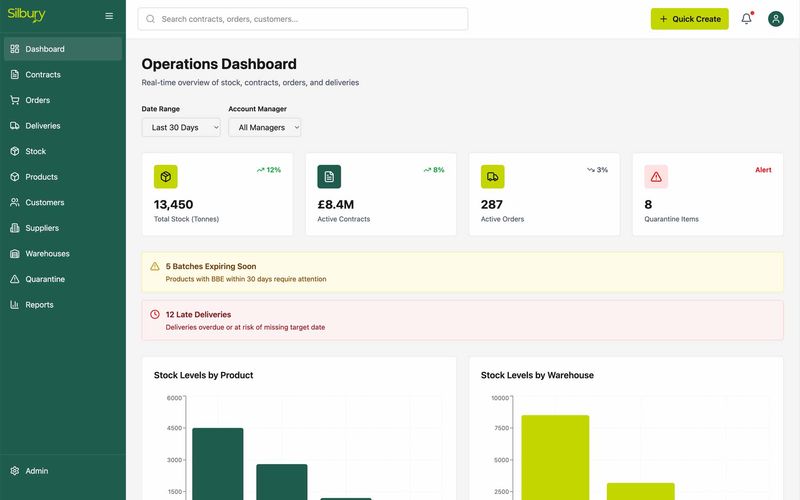Open the Contracts menu item

pos(63,74)
